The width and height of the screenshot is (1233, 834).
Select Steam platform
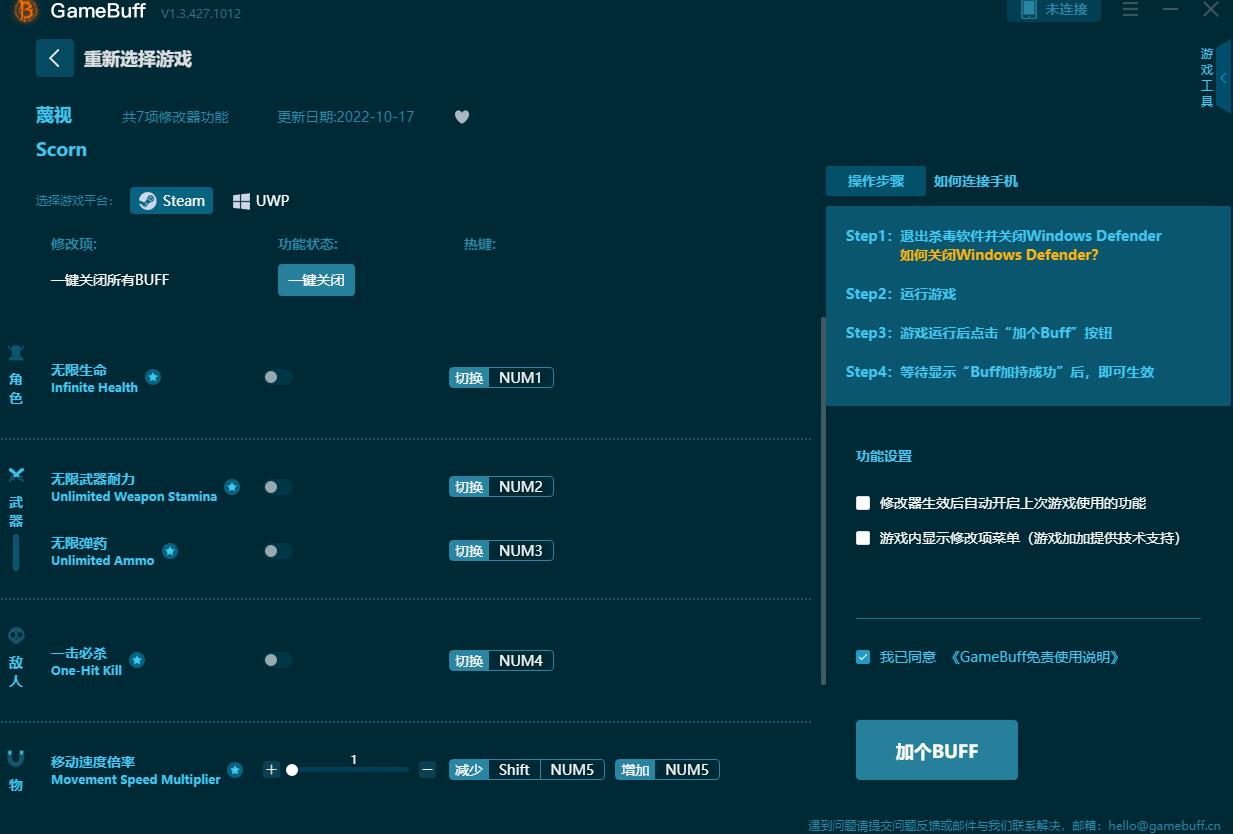[x=172, y=201]
